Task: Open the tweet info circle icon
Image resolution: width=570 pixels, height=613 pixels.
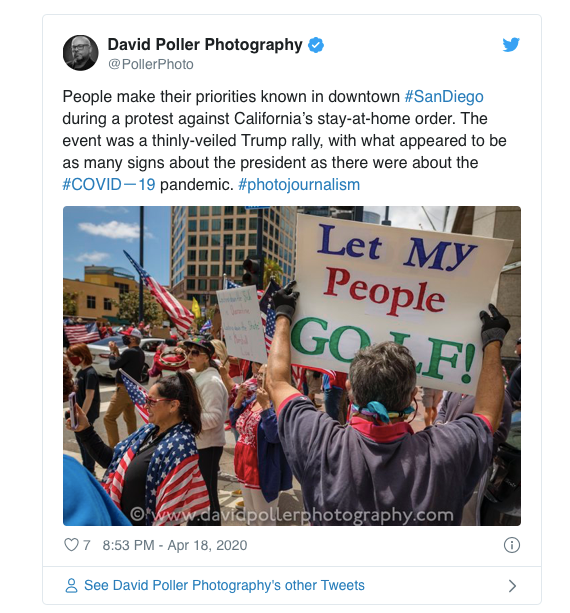Action: 512,545
